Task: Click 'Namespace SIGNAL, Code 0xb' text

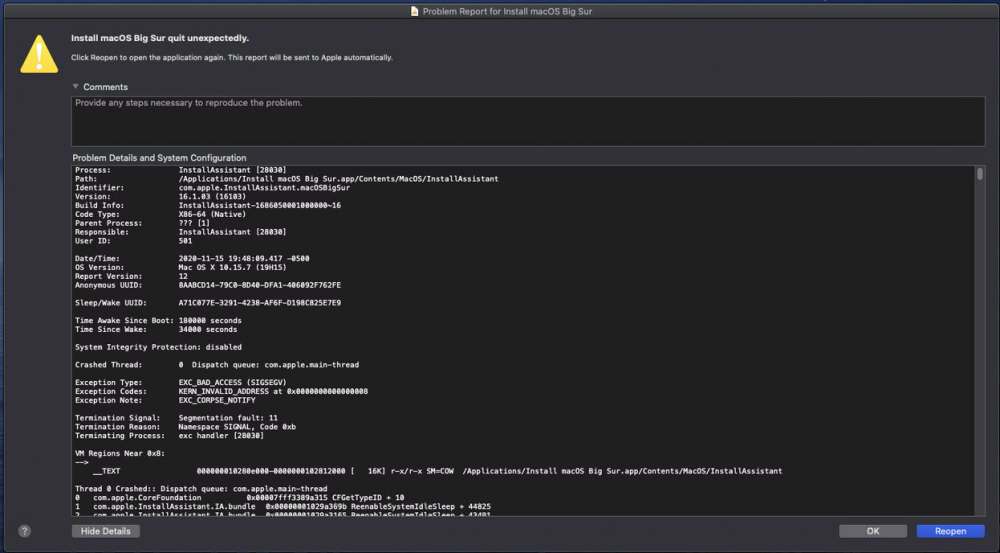Action: coord(237,427)
